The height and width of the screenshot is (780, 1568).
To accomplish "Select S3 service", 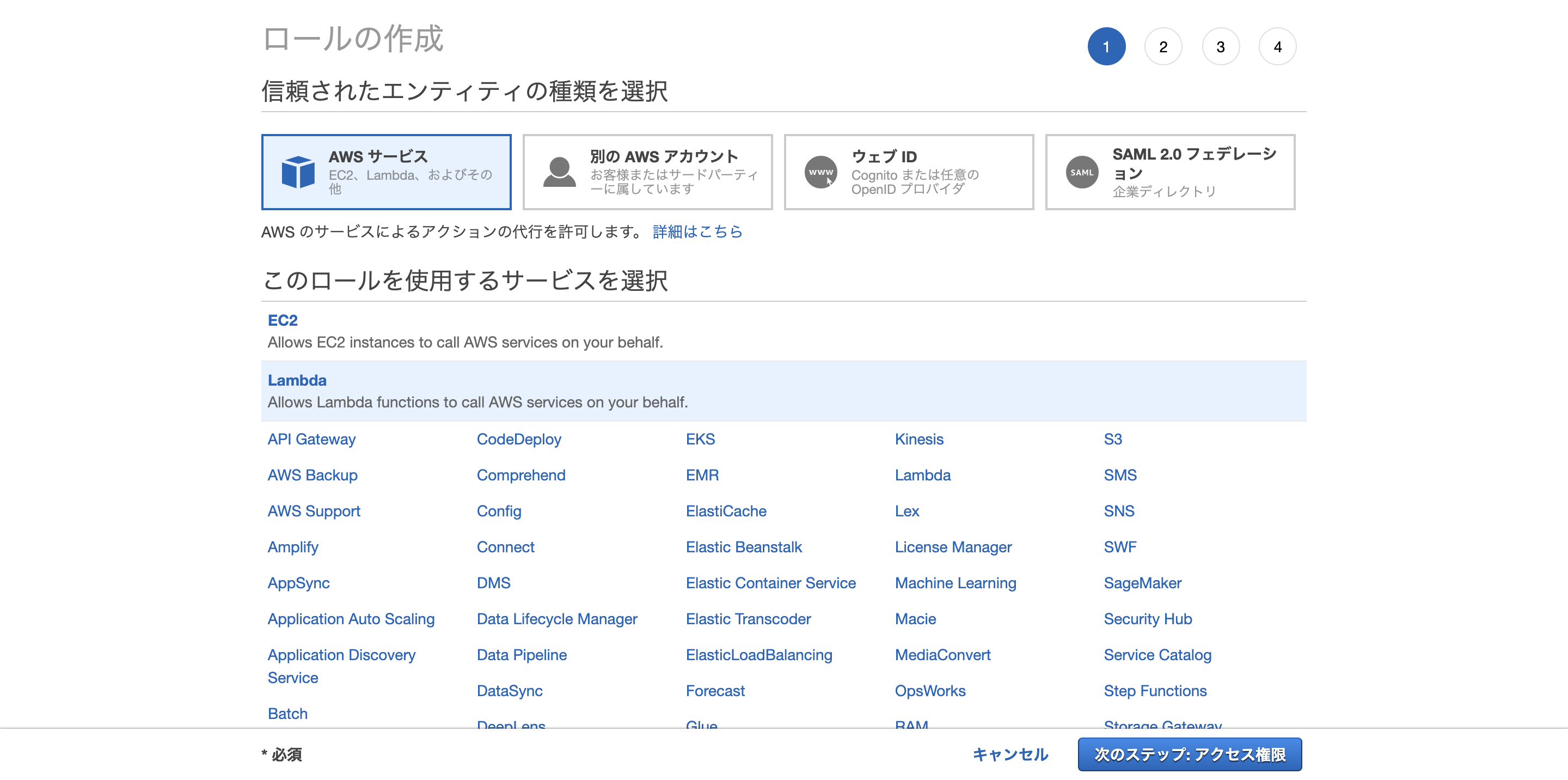I will point(1113,440).
